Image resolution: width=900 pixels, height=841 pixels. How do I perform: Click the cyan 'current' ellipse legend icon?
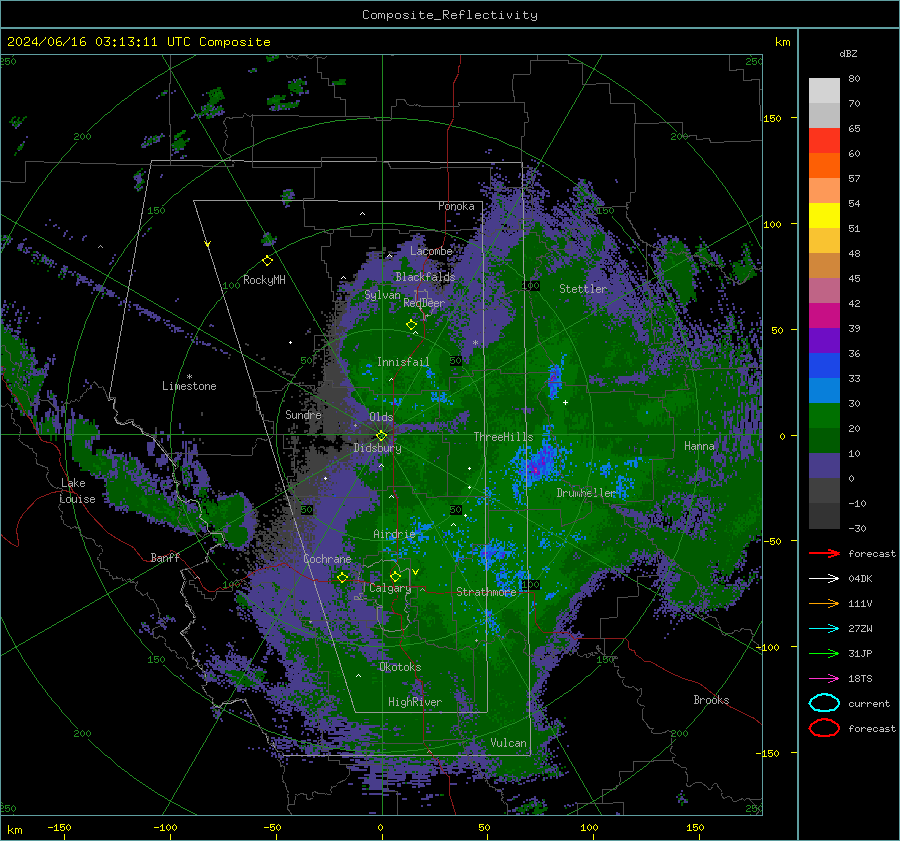pos(824,703)
